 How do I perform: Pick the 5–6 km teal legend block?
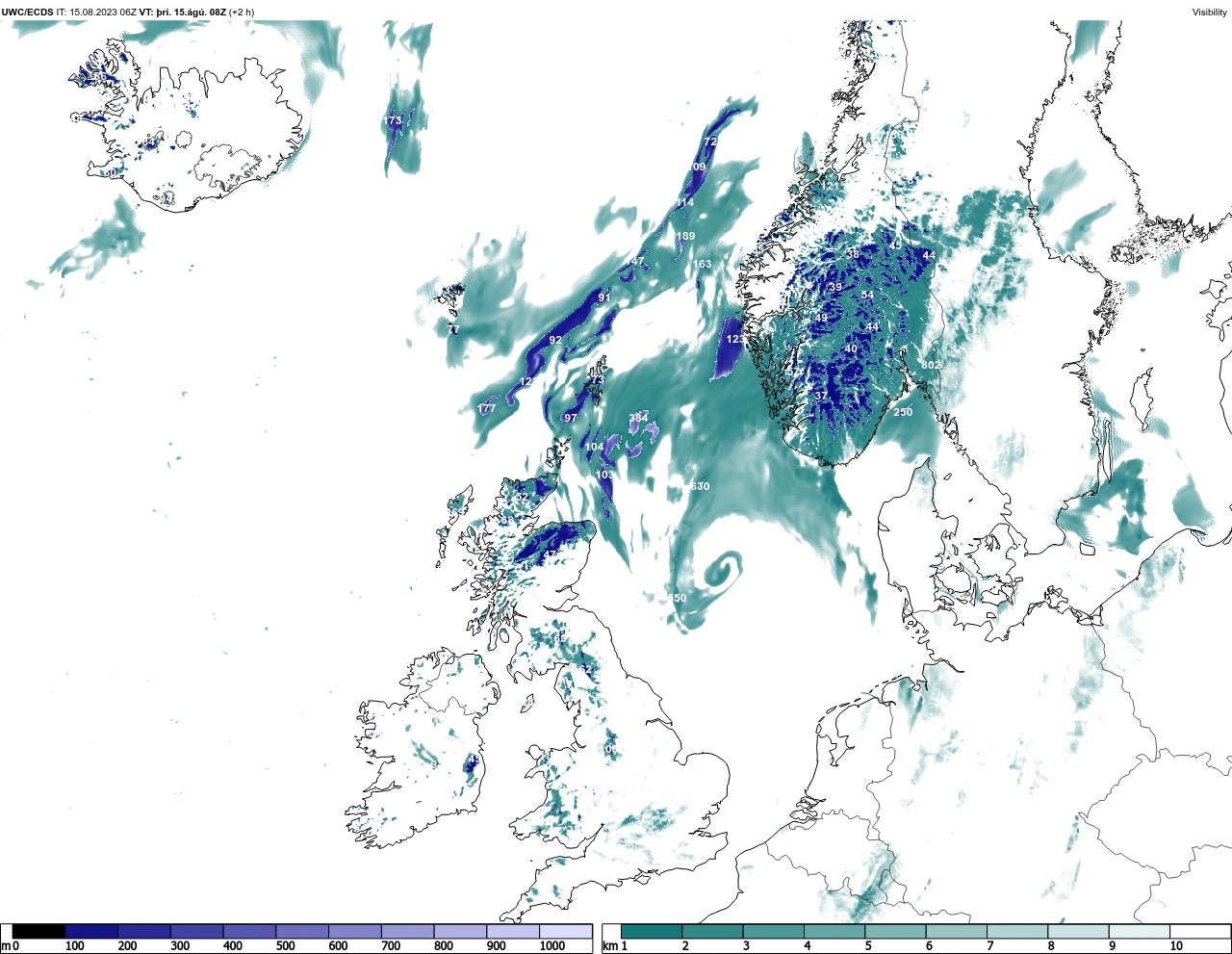click(x=895, y=932)
